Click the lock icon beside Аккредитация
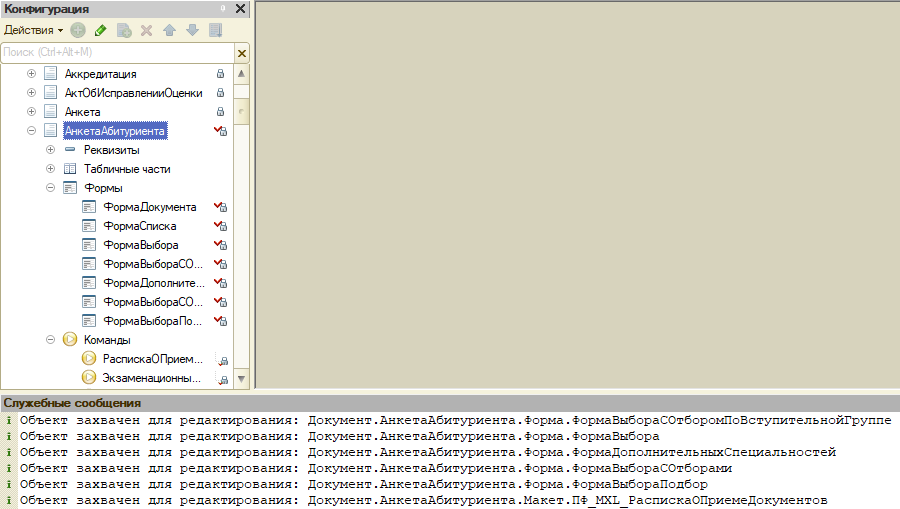 [220, 73]
